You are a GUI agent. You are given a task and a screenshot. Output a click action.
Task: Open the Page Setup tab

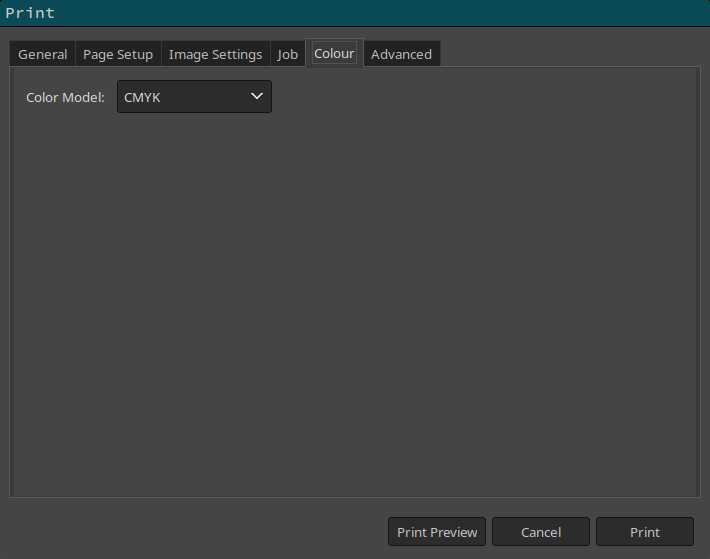[118, 54]
